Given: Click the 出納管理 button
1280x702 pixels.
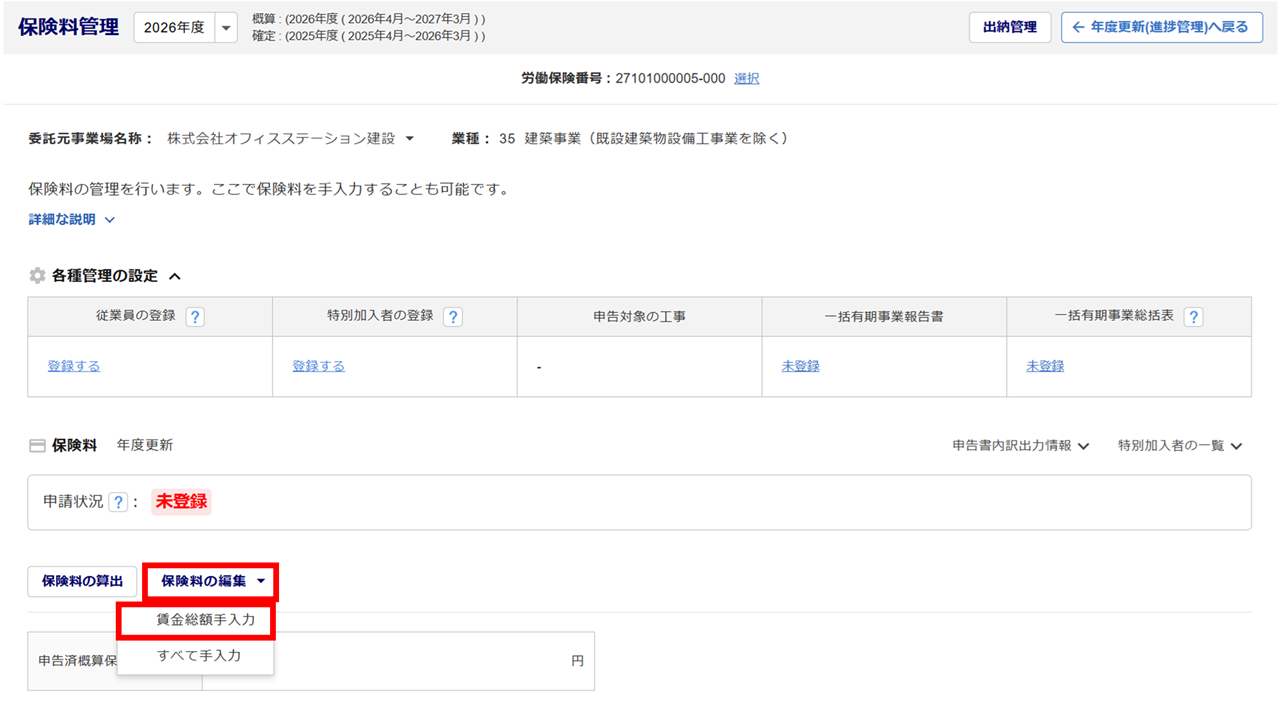Looking at the screenshot, I should [x=1009, y=28].
